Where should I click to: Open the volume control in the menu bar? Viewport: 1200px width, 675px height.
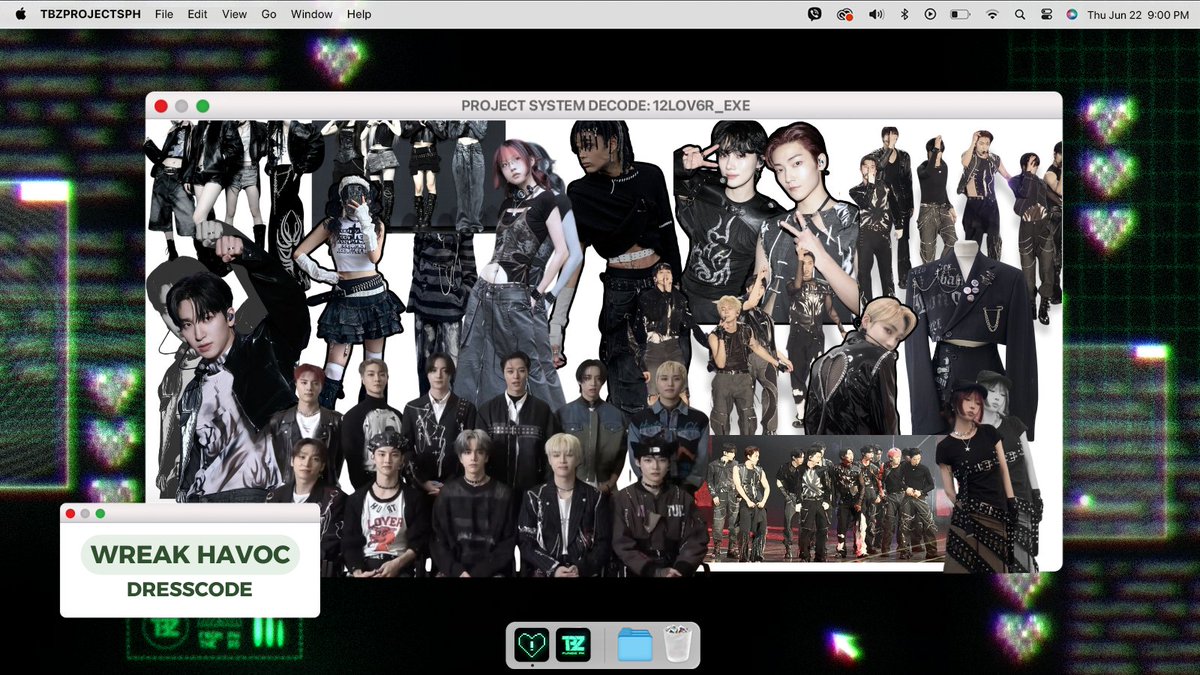pyautogui.click(x=876, y=14)
